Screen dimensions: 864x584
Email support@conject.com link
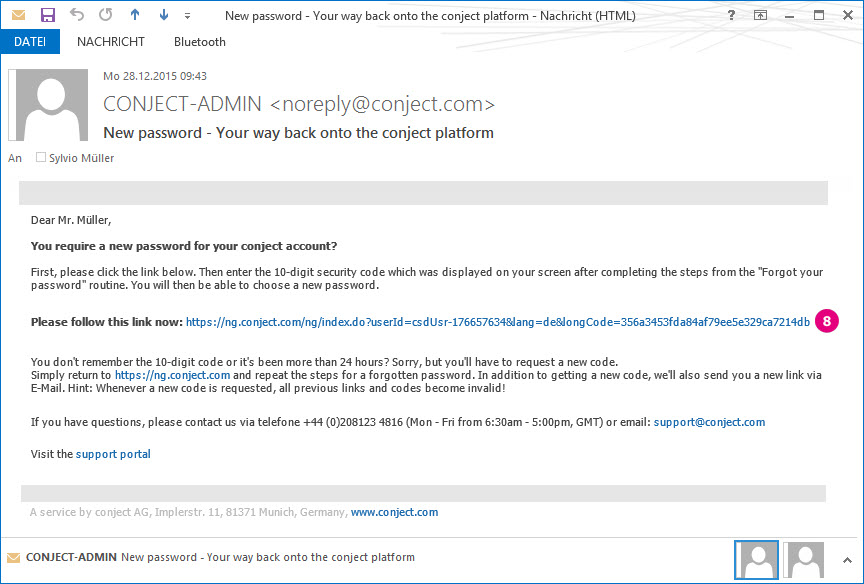coord(709,423)
